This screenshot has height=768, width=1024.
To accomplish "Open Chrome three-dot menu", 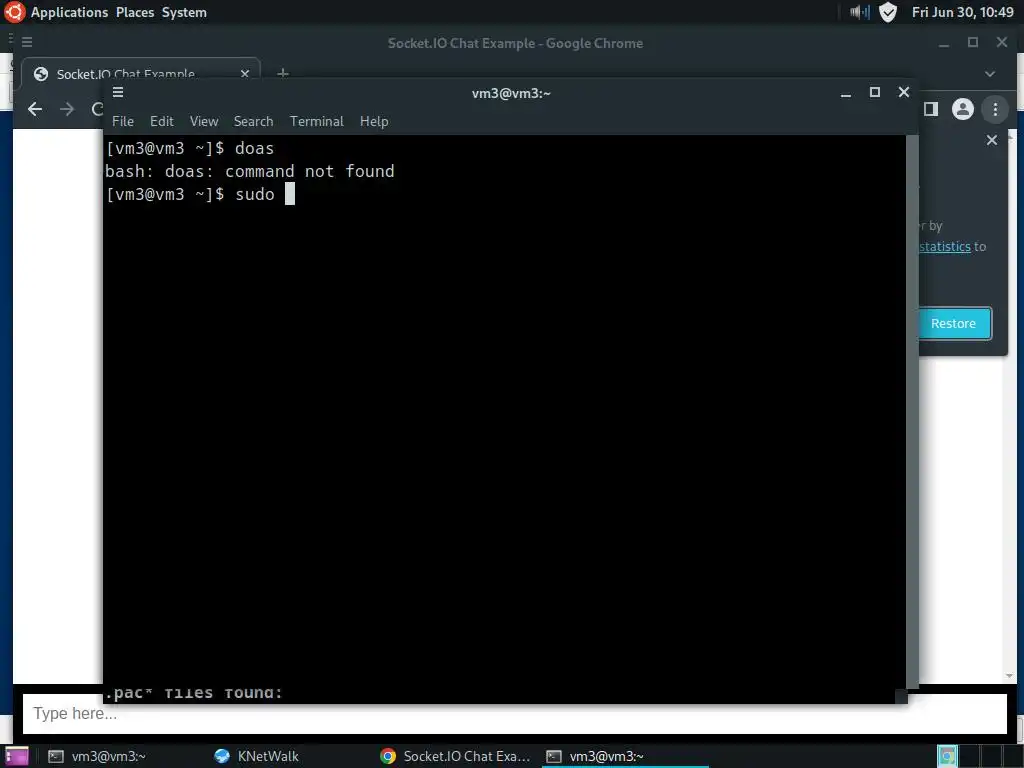I will [x=995, y=109].
